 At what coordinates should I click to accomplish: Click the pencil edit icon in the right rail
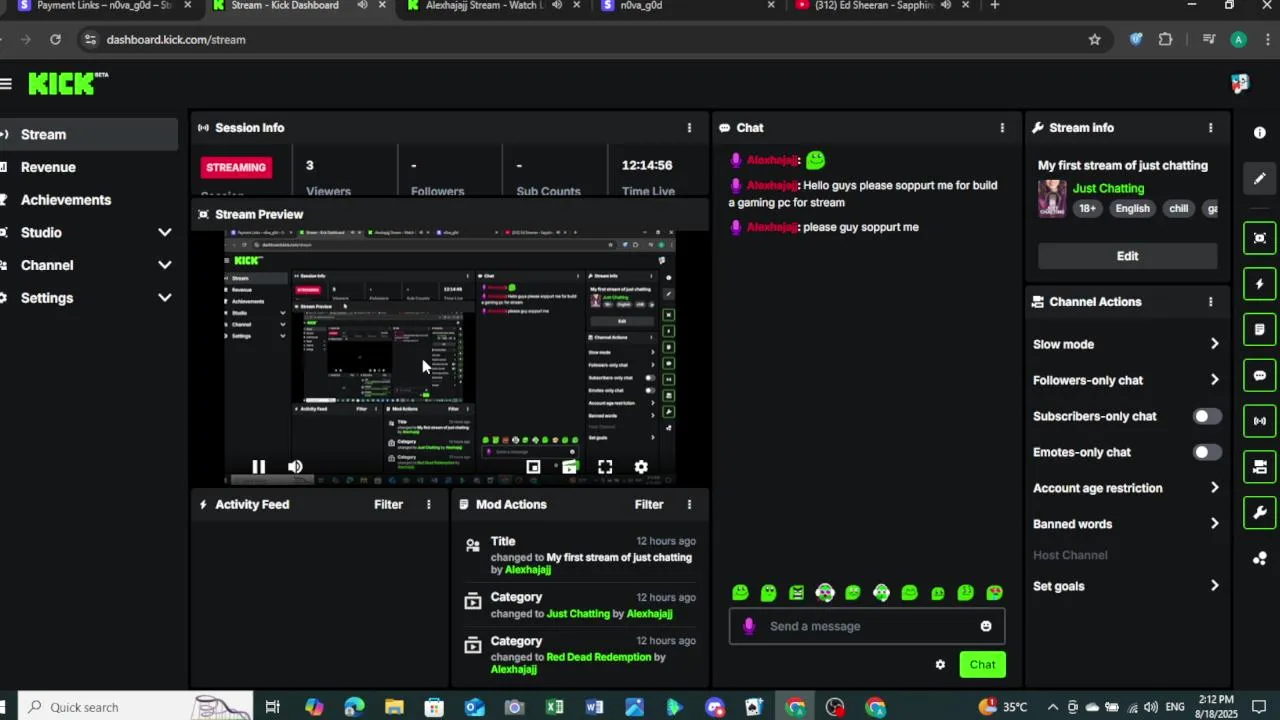(x=1259, y=179)
